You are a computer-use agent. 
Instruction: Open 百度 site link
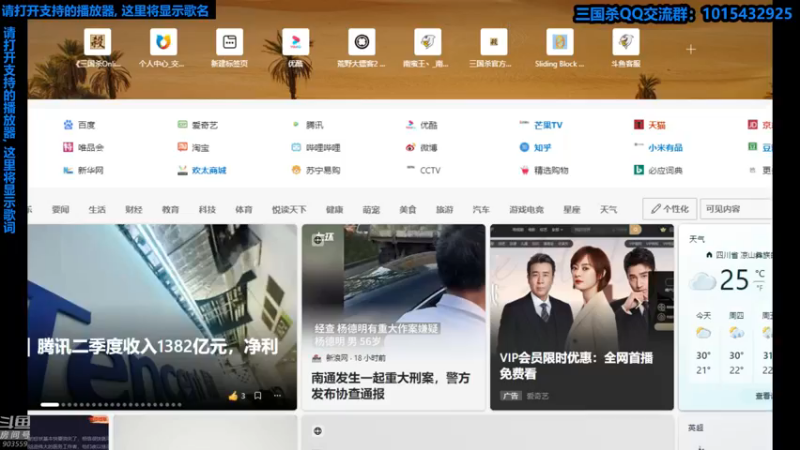tap(80, 125)
